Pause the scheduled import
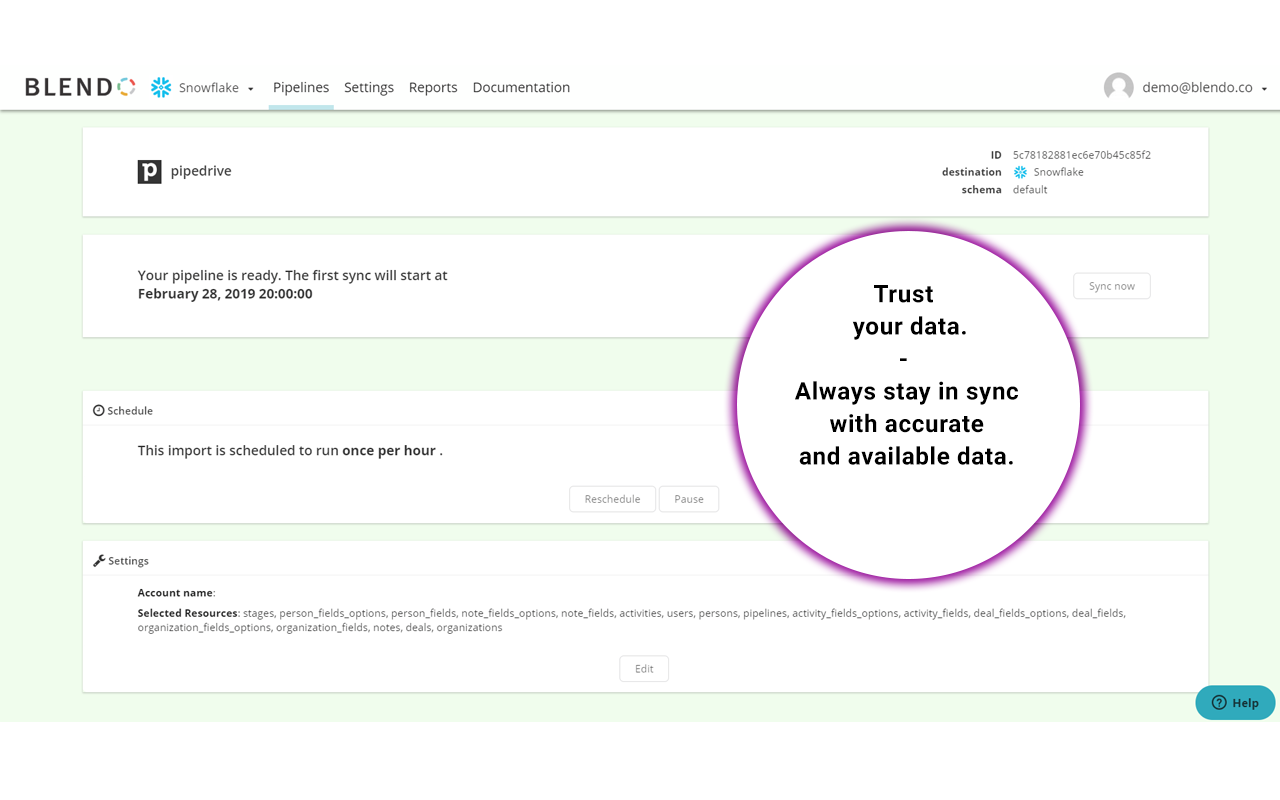1280x800 pixels. 688,498
